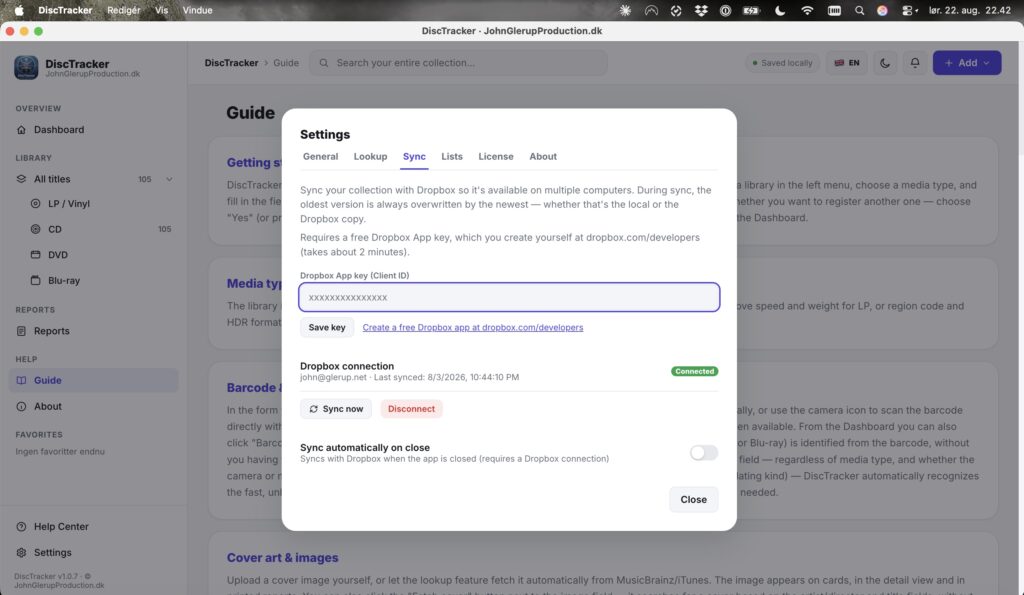Image resolution: width=1024 pixels, height=595 pixels.
Task: Collapse the All titles chevron
Action: pyautogui.click(x=169, y=179)
